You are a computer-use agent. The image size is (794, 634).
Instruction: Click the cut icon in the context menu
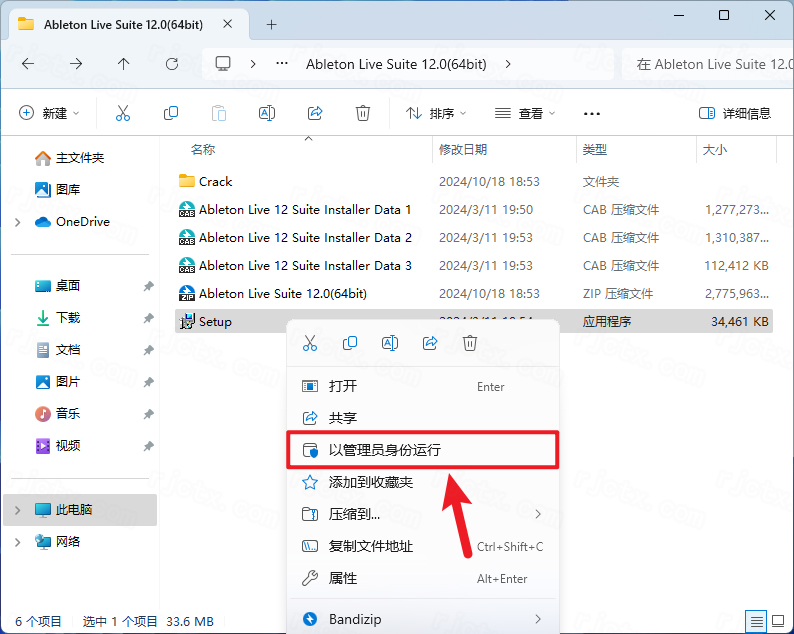click(x=310, y=343)
